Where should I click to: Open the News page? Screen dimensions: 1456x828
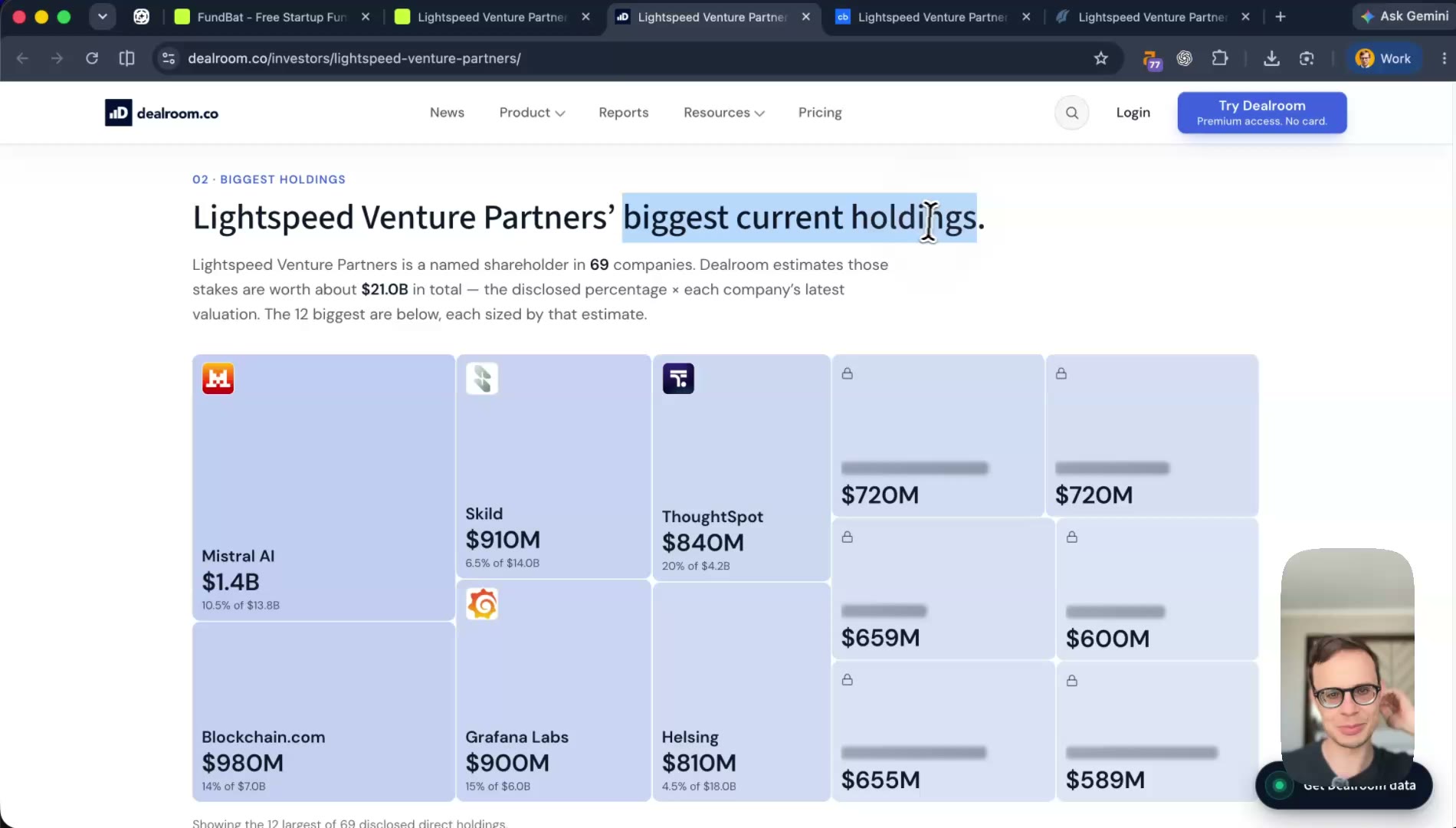447,113
